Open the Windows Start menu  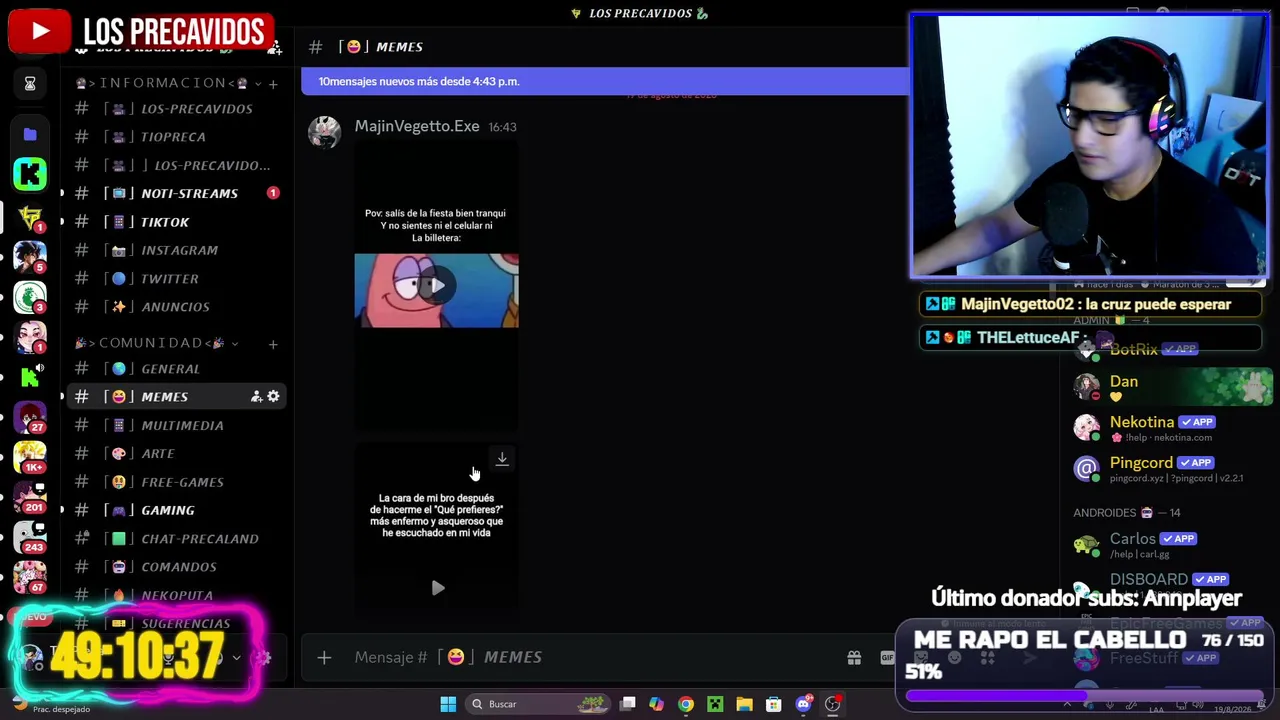click(x=448, y=704)
